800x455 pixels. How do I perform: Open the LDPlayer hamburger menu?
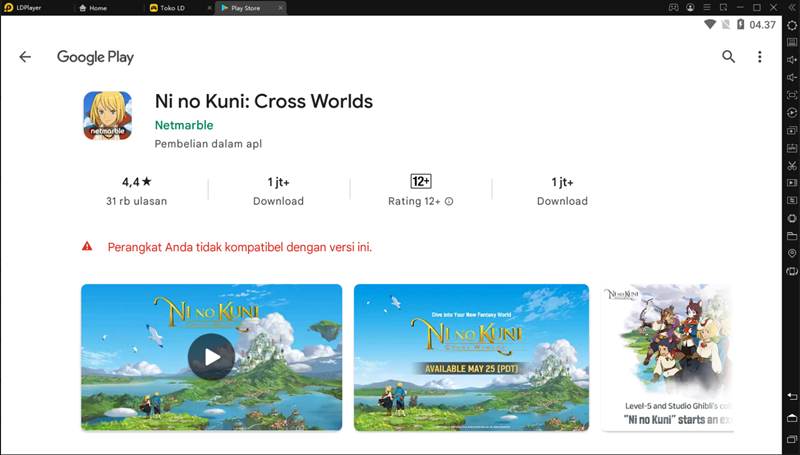coord(707,8)
